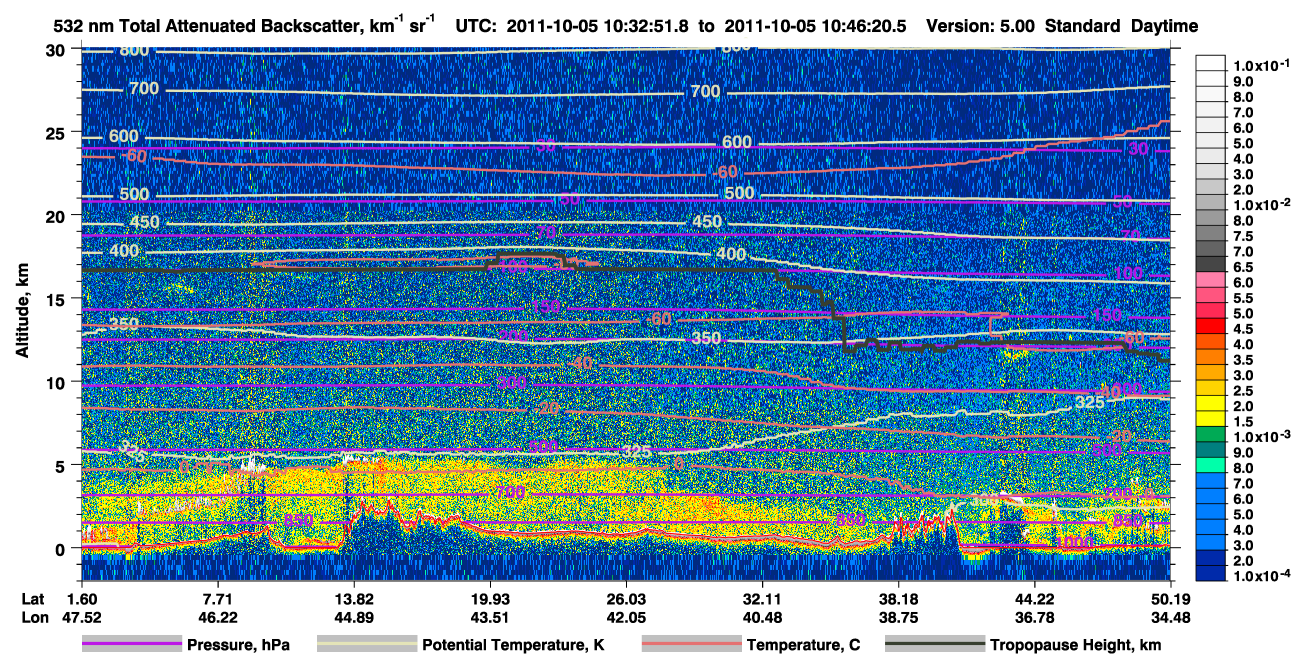Click the latitude value '26.03'

[625, 598]
